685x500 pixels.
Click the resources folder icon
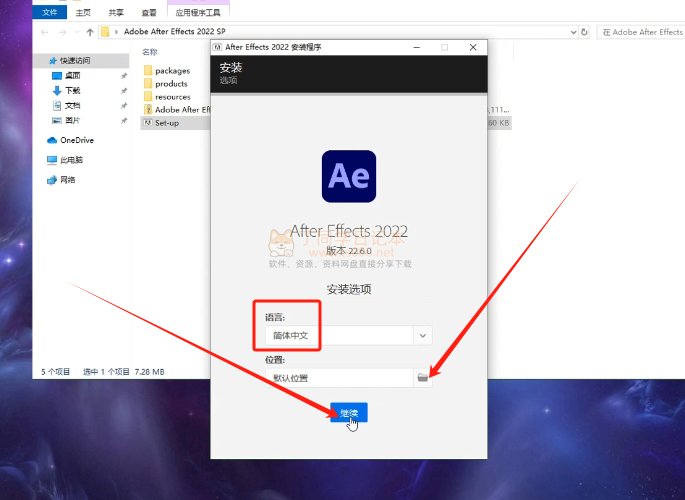148,97
